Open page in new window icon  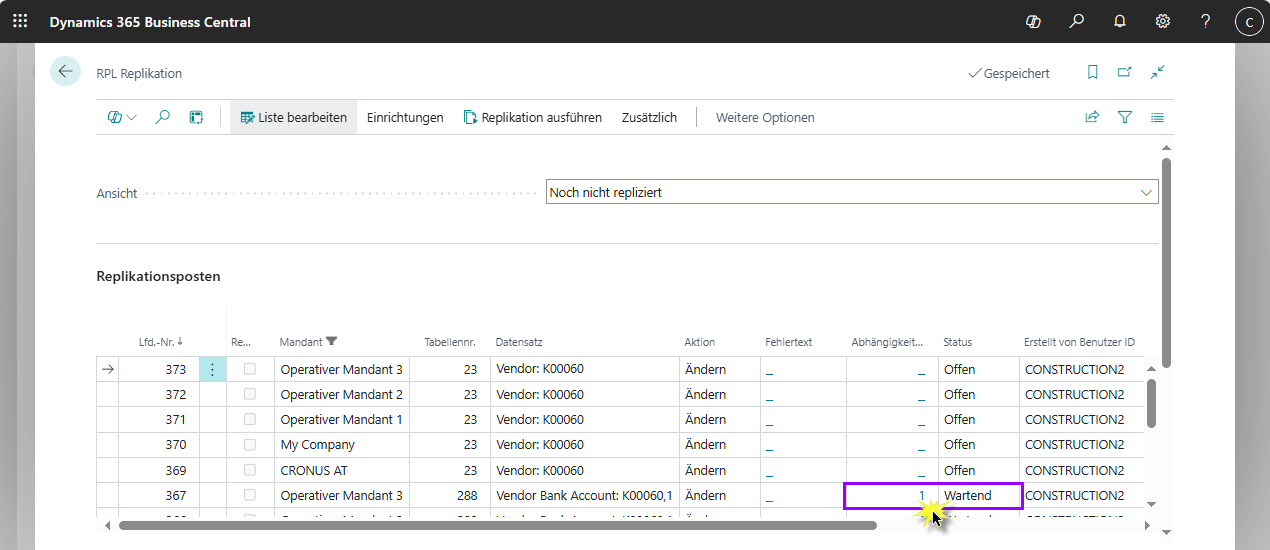coord(1124,72)
